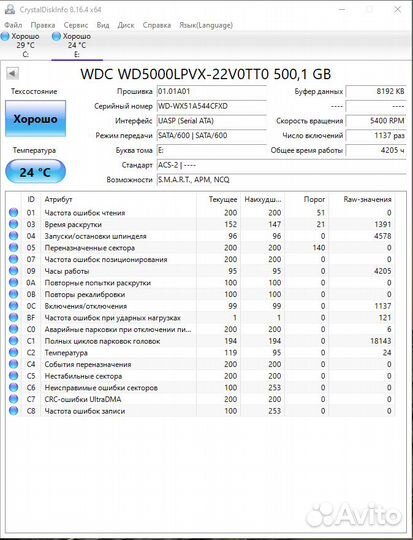Select the Полных циклов парковок головок text
Screen dimensions: 413x540
(102, 341)
